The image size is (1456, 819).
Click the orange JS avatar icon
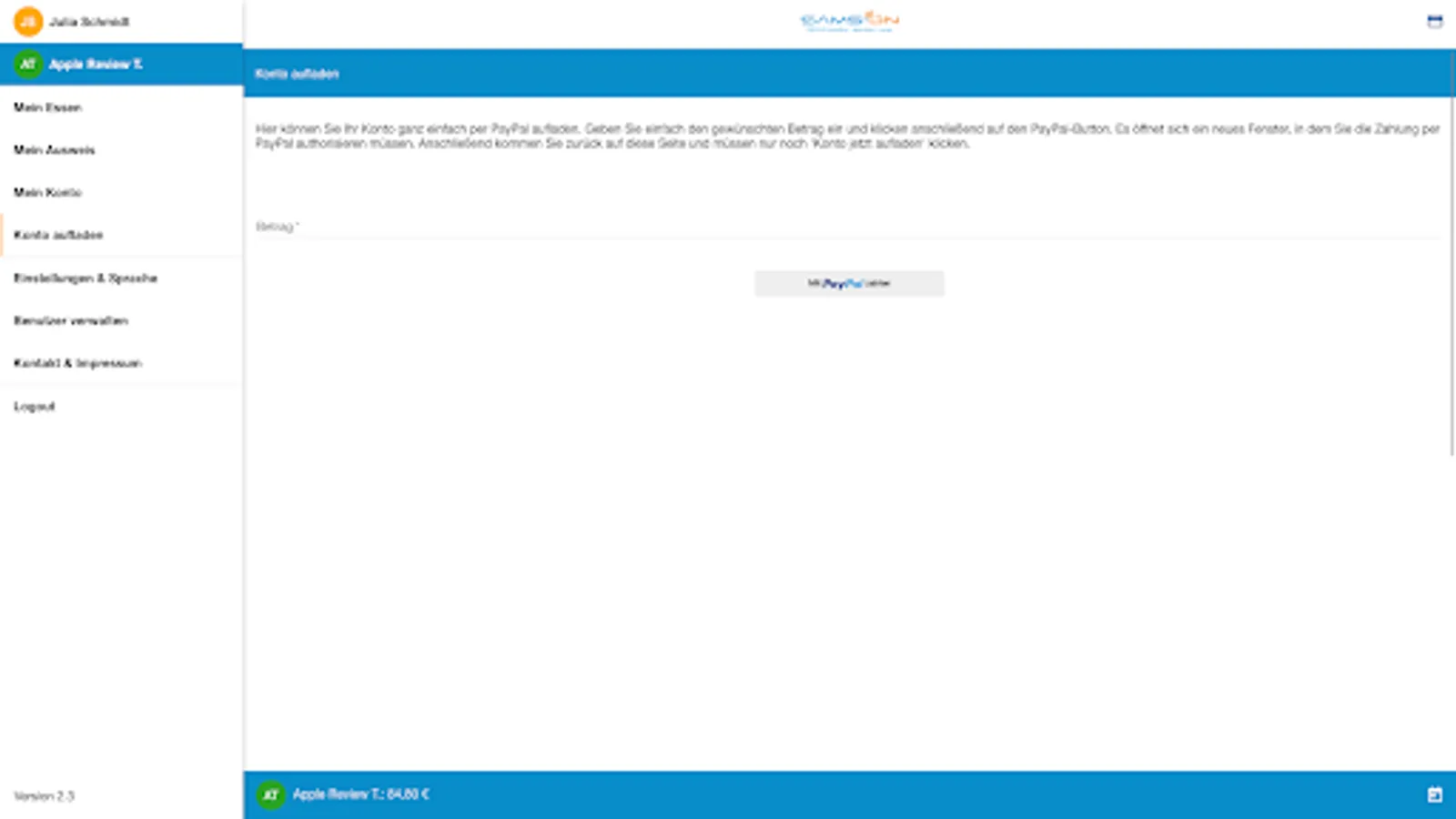coord(28,21)
